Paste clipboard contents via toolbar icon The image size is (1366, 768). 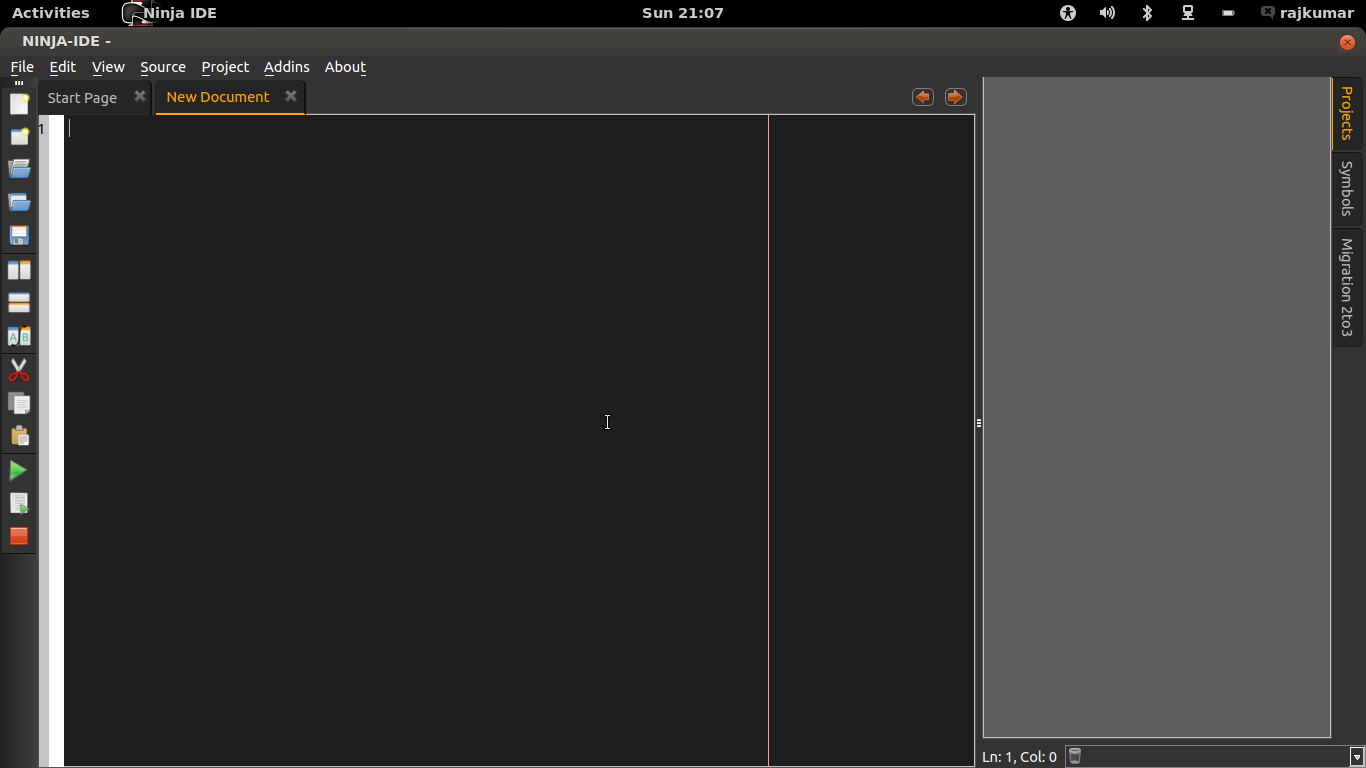[18, 436]
